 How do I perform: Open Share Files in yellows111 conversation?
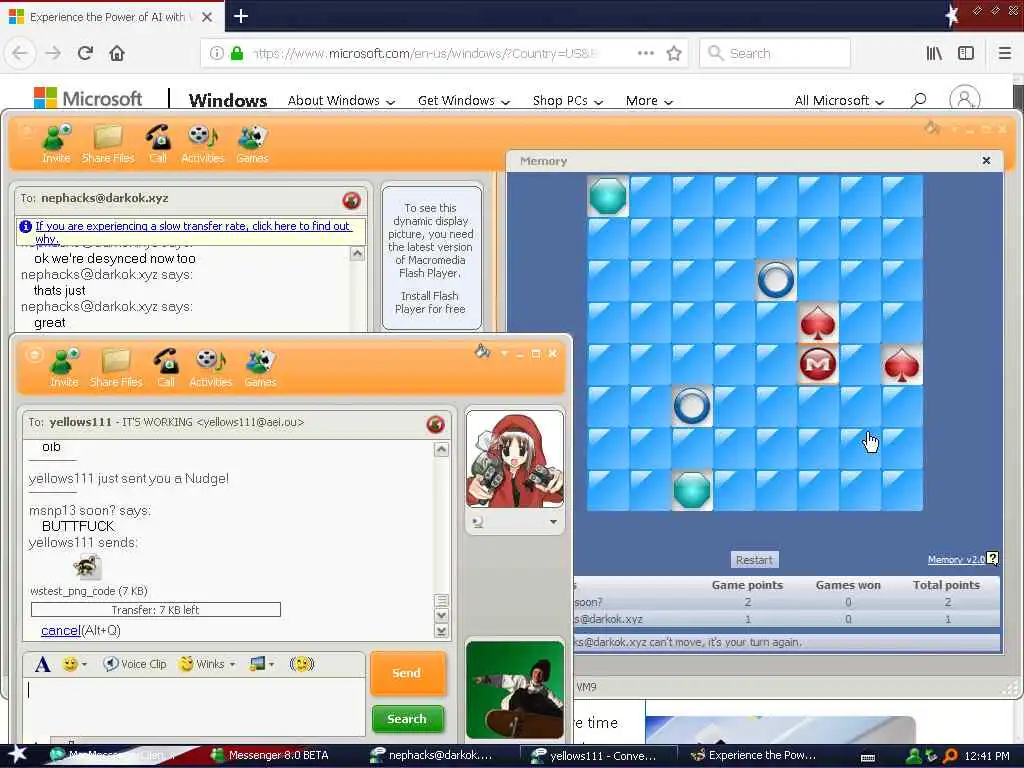click(116, 367)
